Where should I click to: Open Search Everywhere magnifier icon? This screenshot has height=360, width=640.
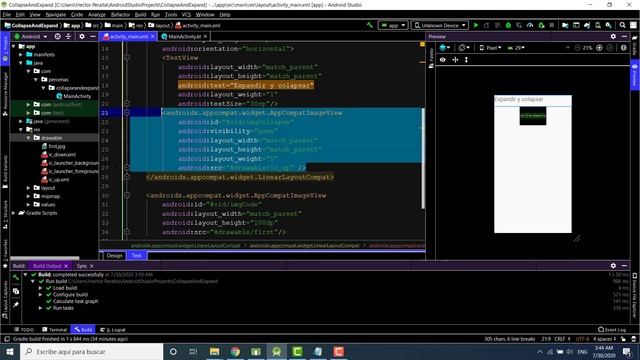click(622, 25)
